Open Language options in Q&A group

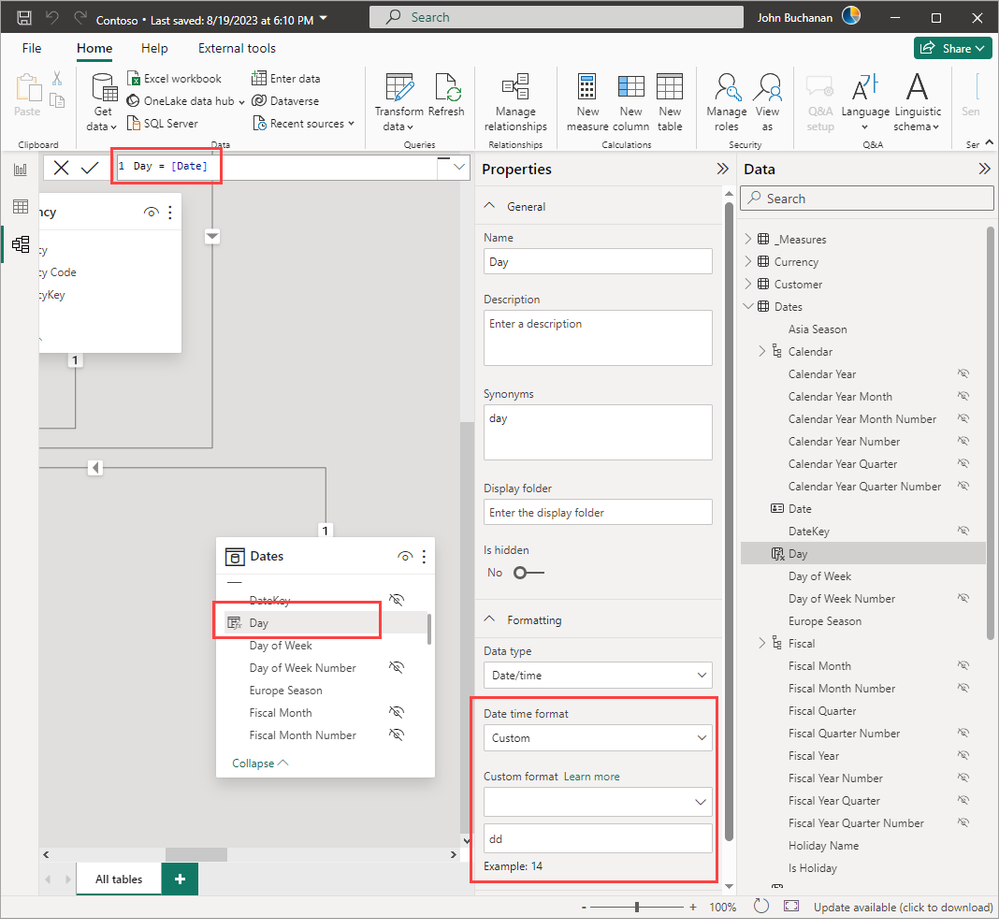(865, 102)
